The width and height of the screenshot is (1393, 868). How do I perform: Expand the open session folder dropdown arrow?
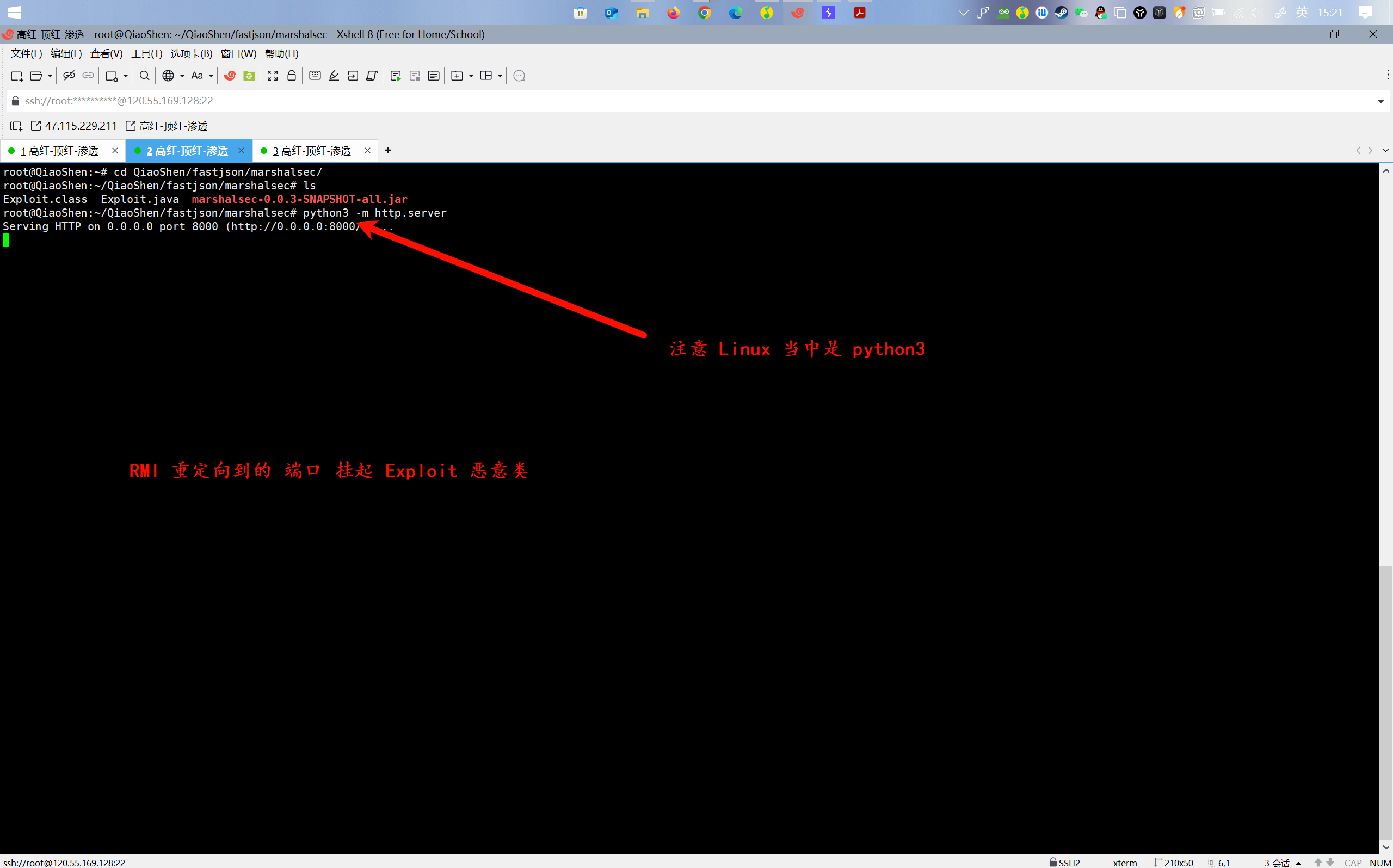[x=50, y=76]
